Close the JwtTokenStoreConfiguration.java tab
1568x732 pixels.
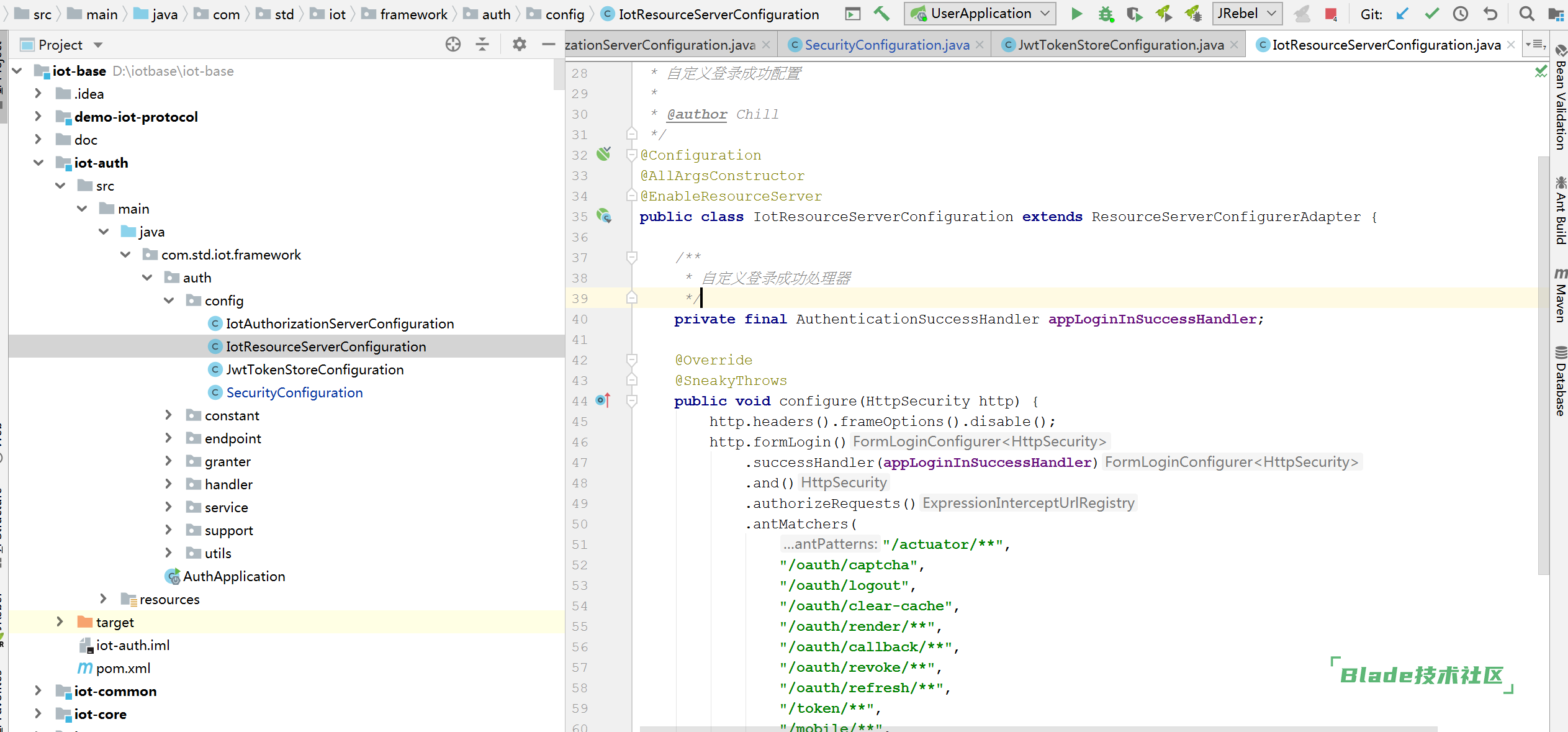click(1235, 45)
